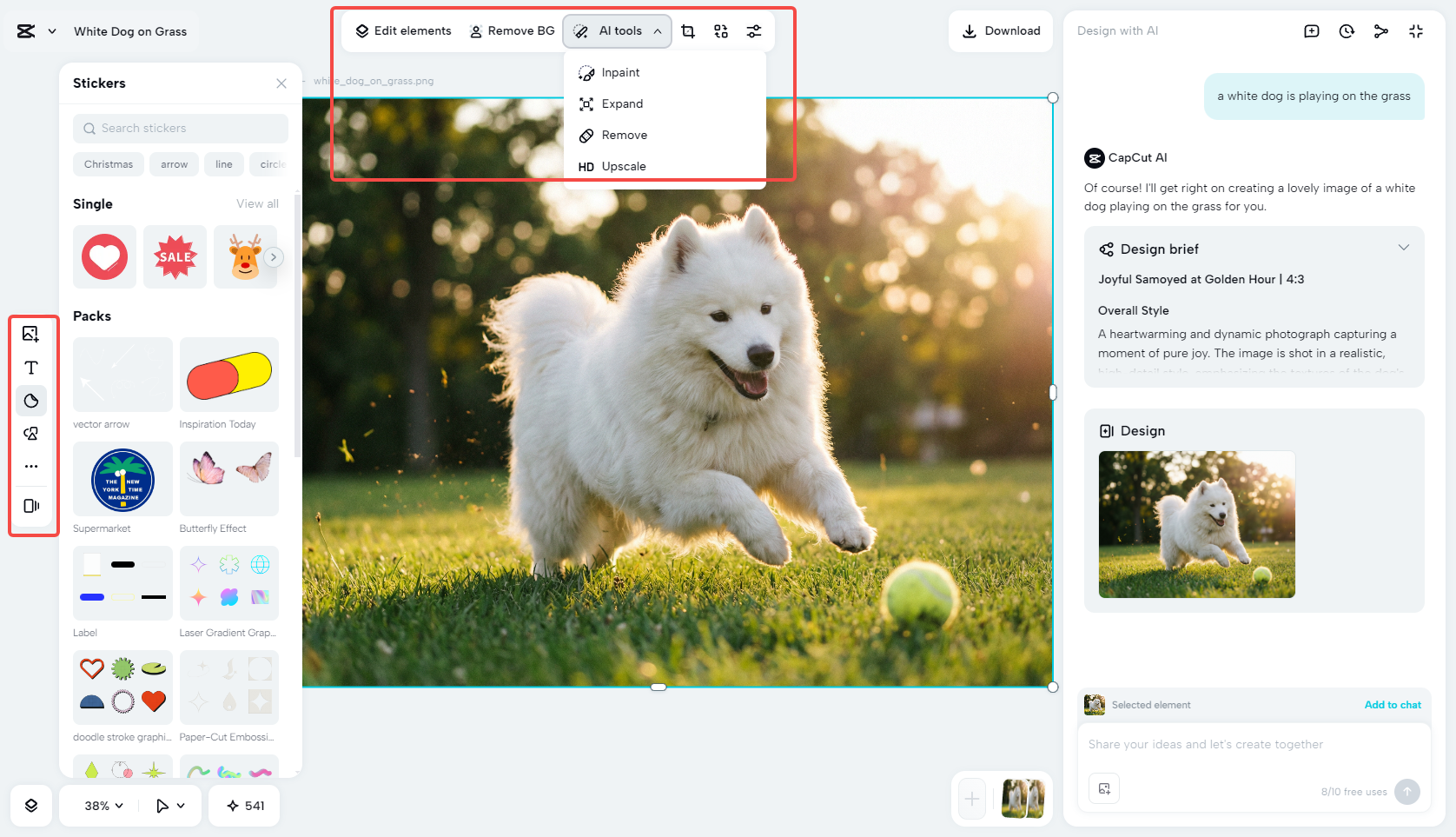The width and height of the screenshot is (1456, 837).
Task: Choose Inpaint from AI tools menu
Action: (x=665, y=73)
